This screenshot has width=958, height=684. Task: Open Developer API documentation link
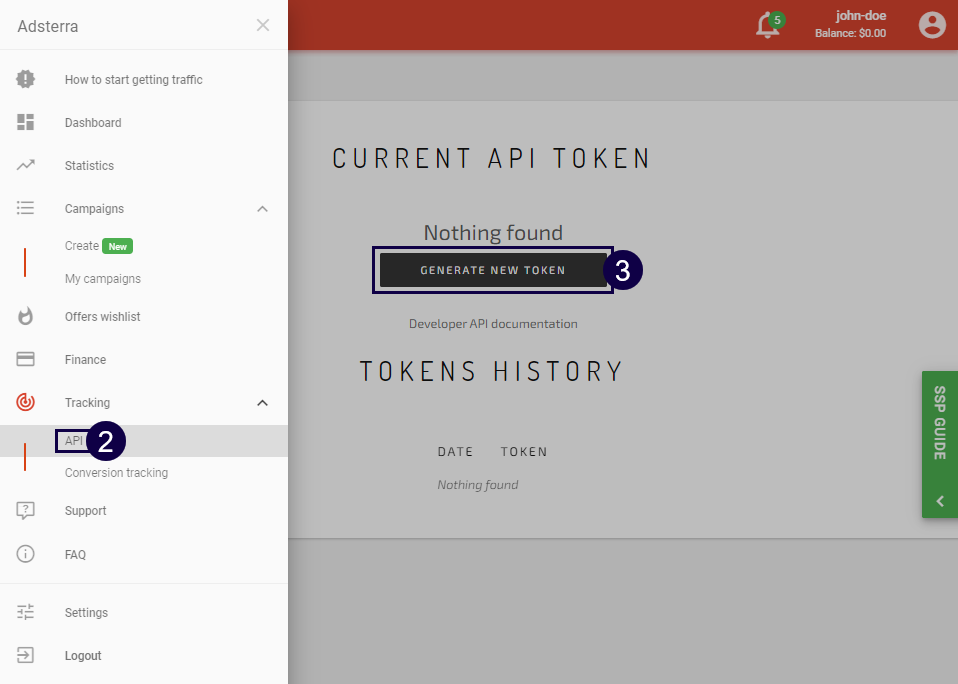493,323
